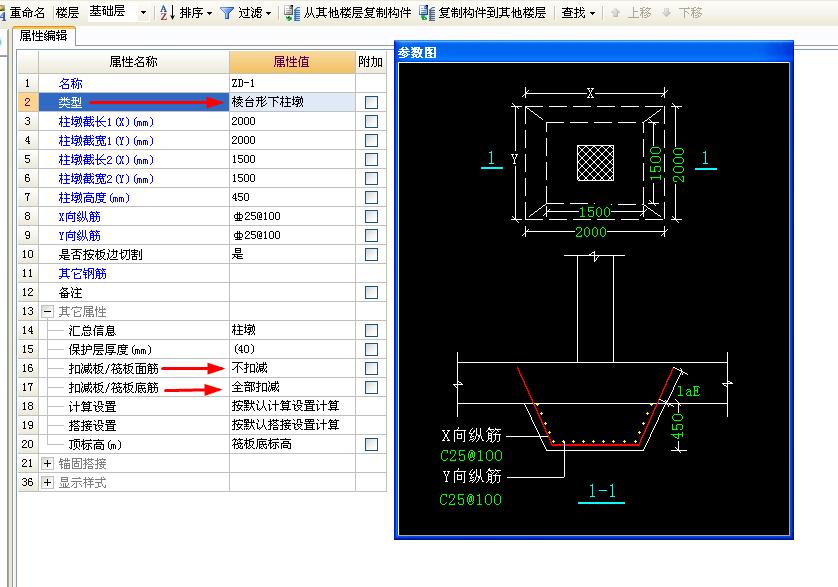838x587 pixels.
Task: Click the 搭接设置 property name
Action: (x=92, y=426)
